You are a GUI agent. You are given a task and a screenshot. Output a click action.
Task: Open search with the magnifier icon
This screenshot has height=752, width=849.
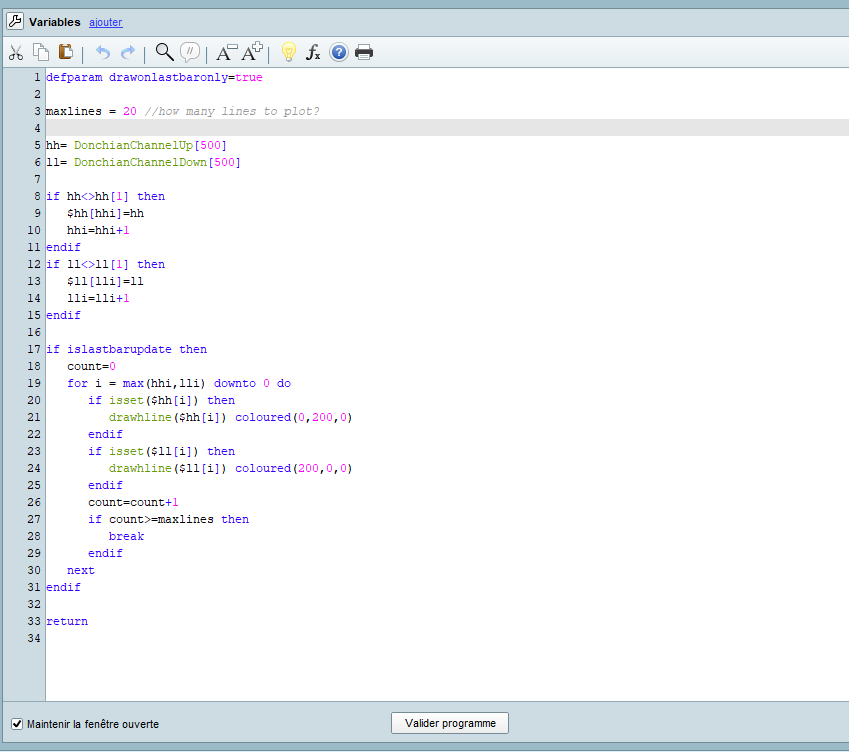point(164,52)
